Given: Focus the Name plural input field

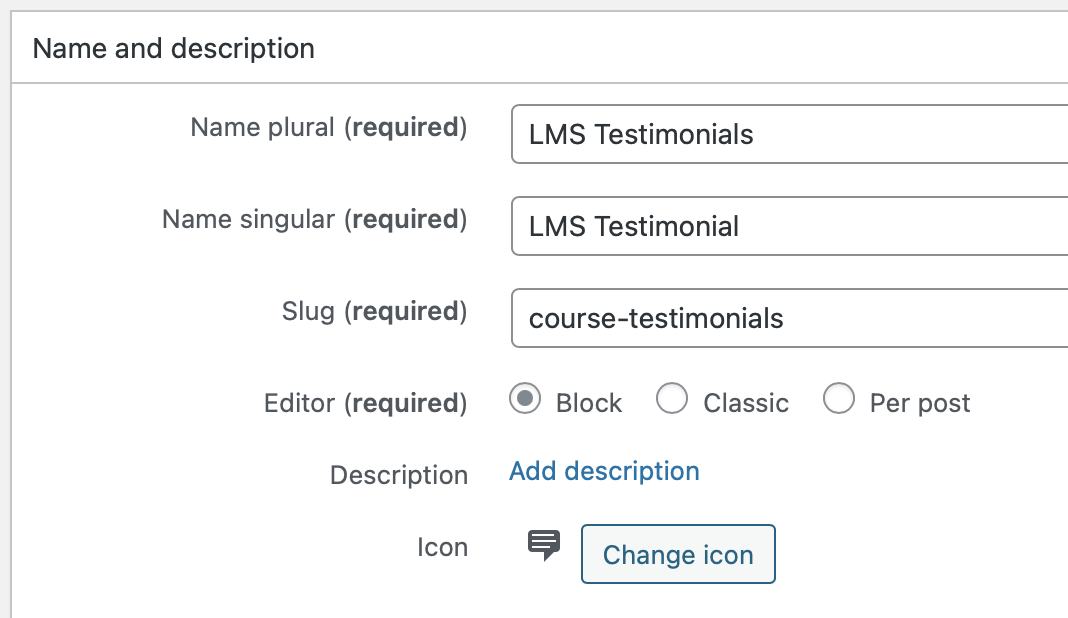Looking at the screenshot, I should tap(789, 134).
